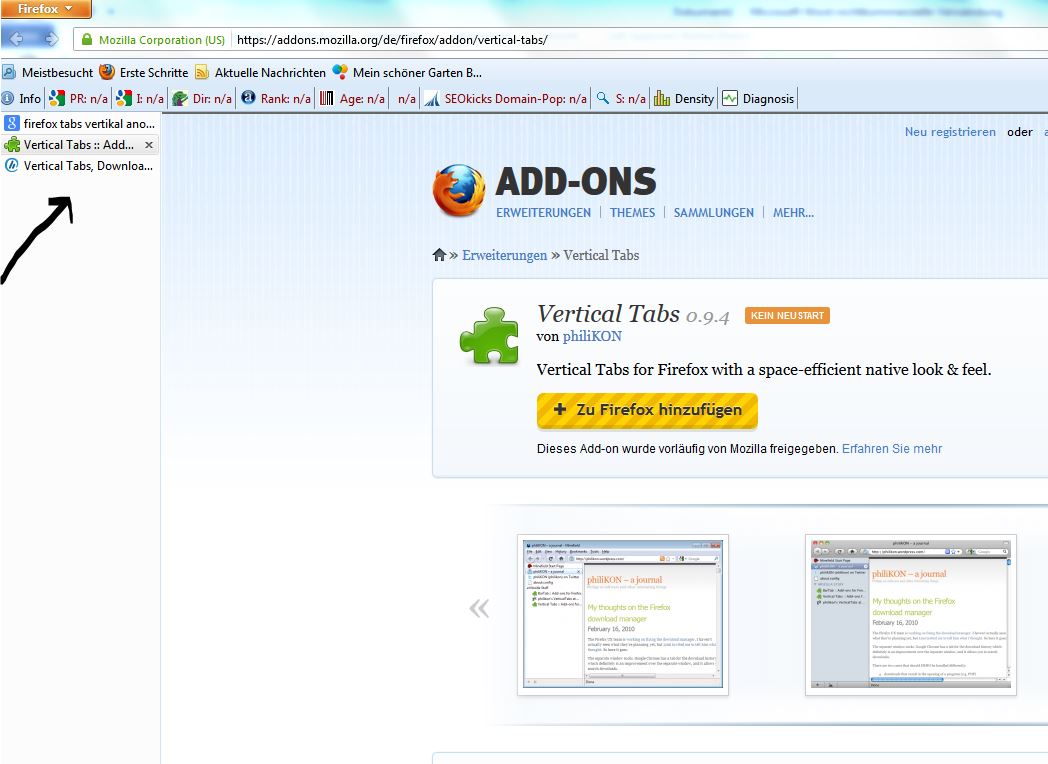Open the Firefox application menu dropdown

pyautogui.click(x=46, y=9)
